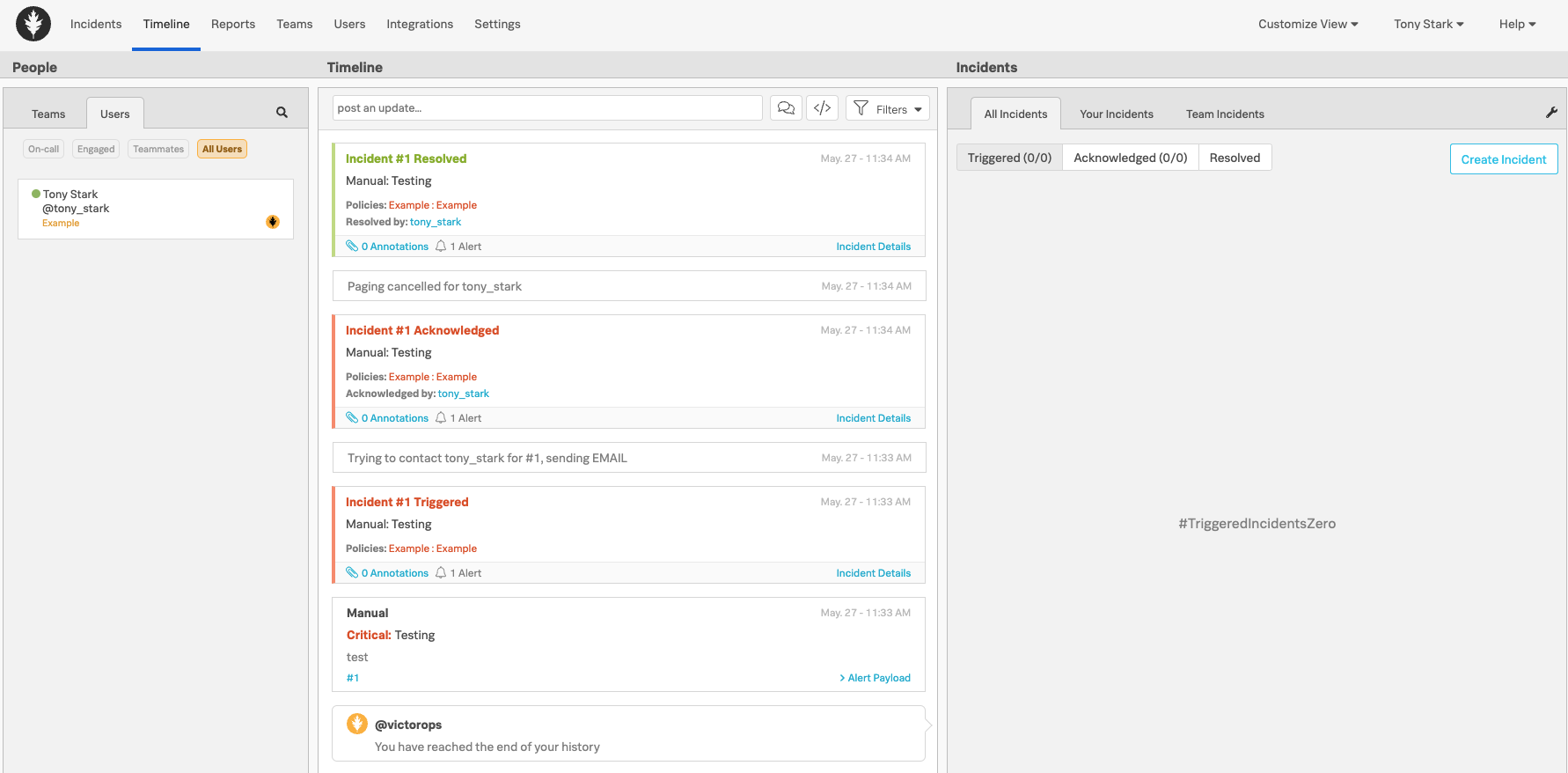Click the tony_stark link after Acknowledged by

(464, 394)
